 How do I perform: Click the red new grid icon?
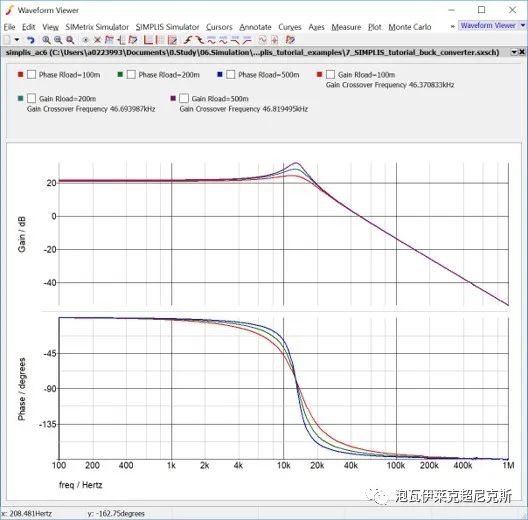click(x=109, y=40)
